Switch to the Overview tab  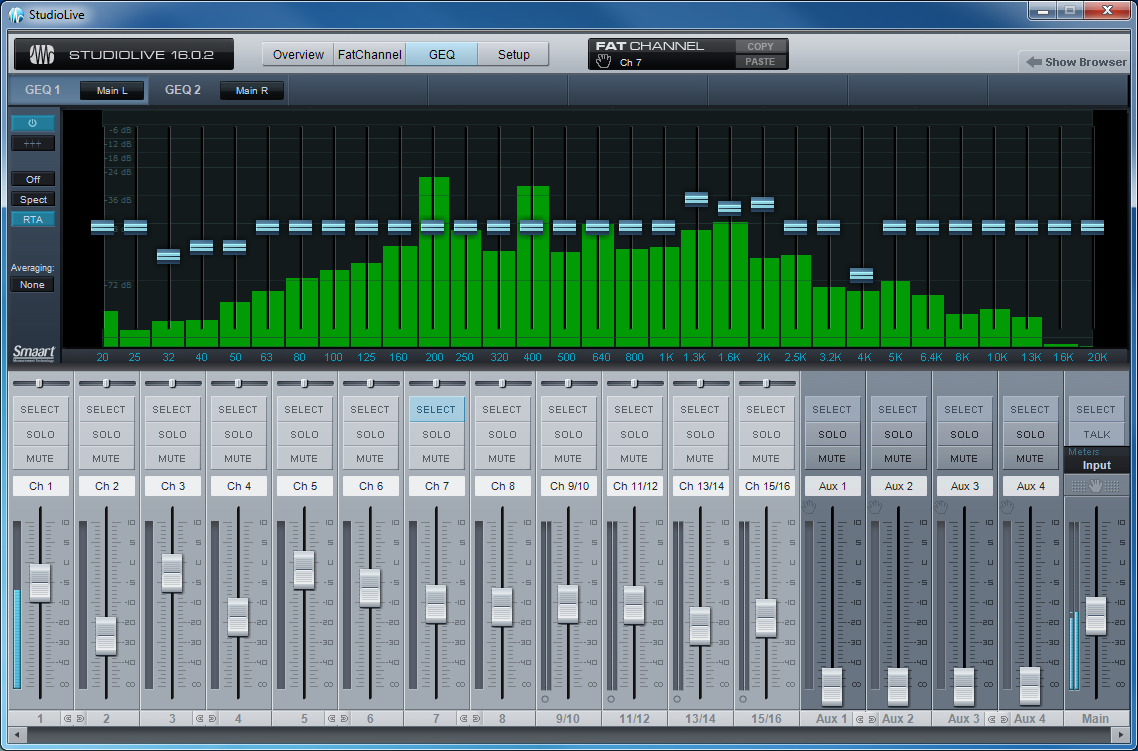click(298, 54)
